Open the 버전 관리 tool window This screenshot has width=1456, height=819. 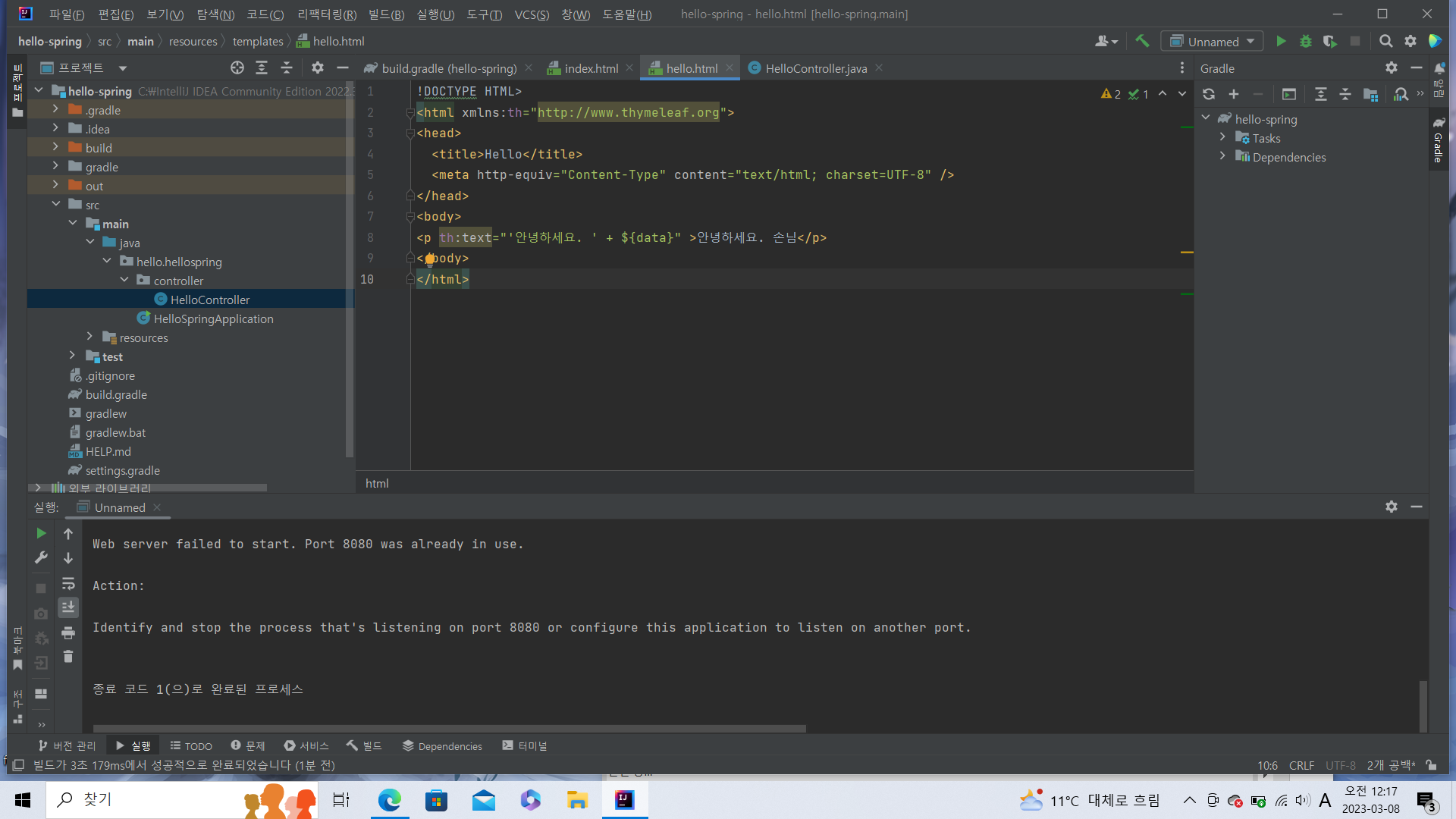pos(67,746)
